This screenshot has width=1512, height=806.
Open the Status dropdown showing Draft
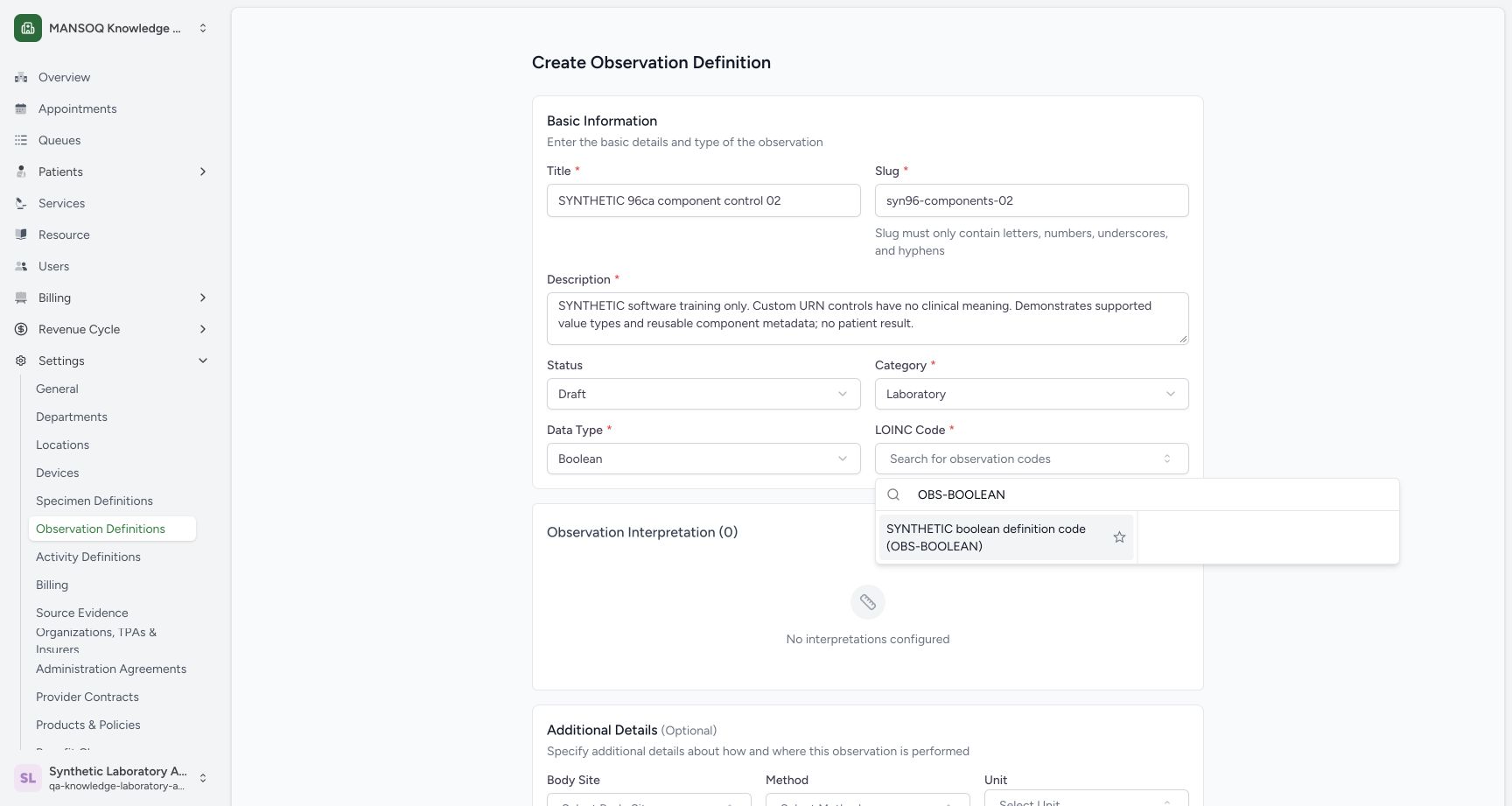pos(703,394)
